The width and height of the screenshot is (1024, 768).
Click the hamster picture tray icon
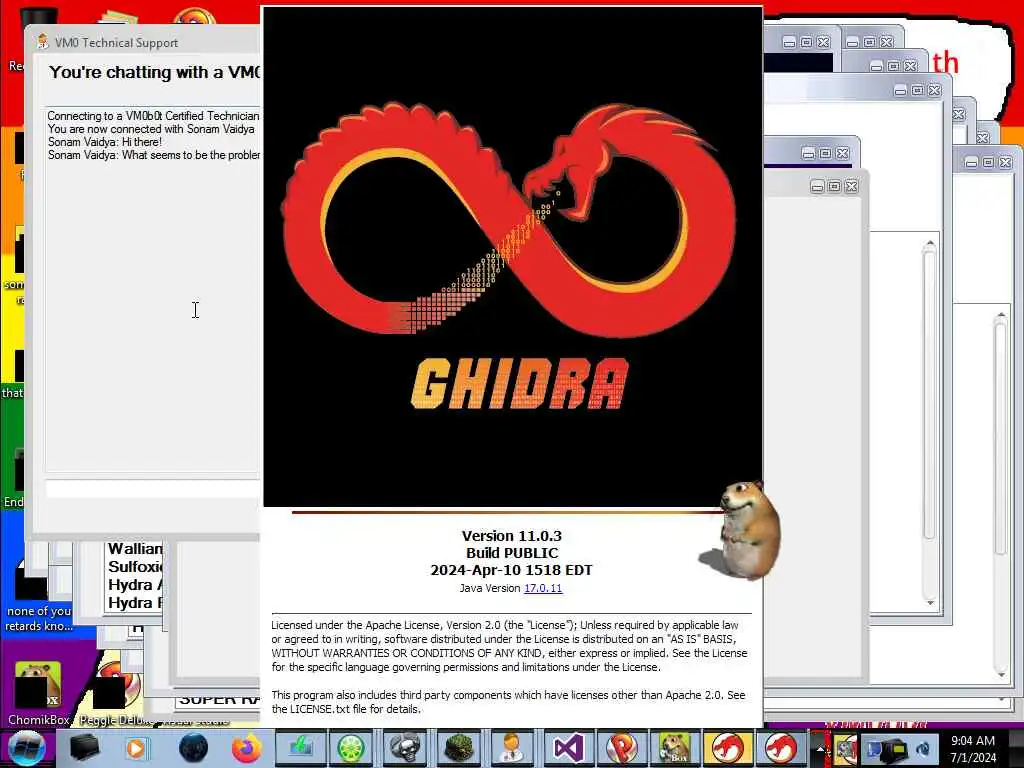[x=845, y=749]
